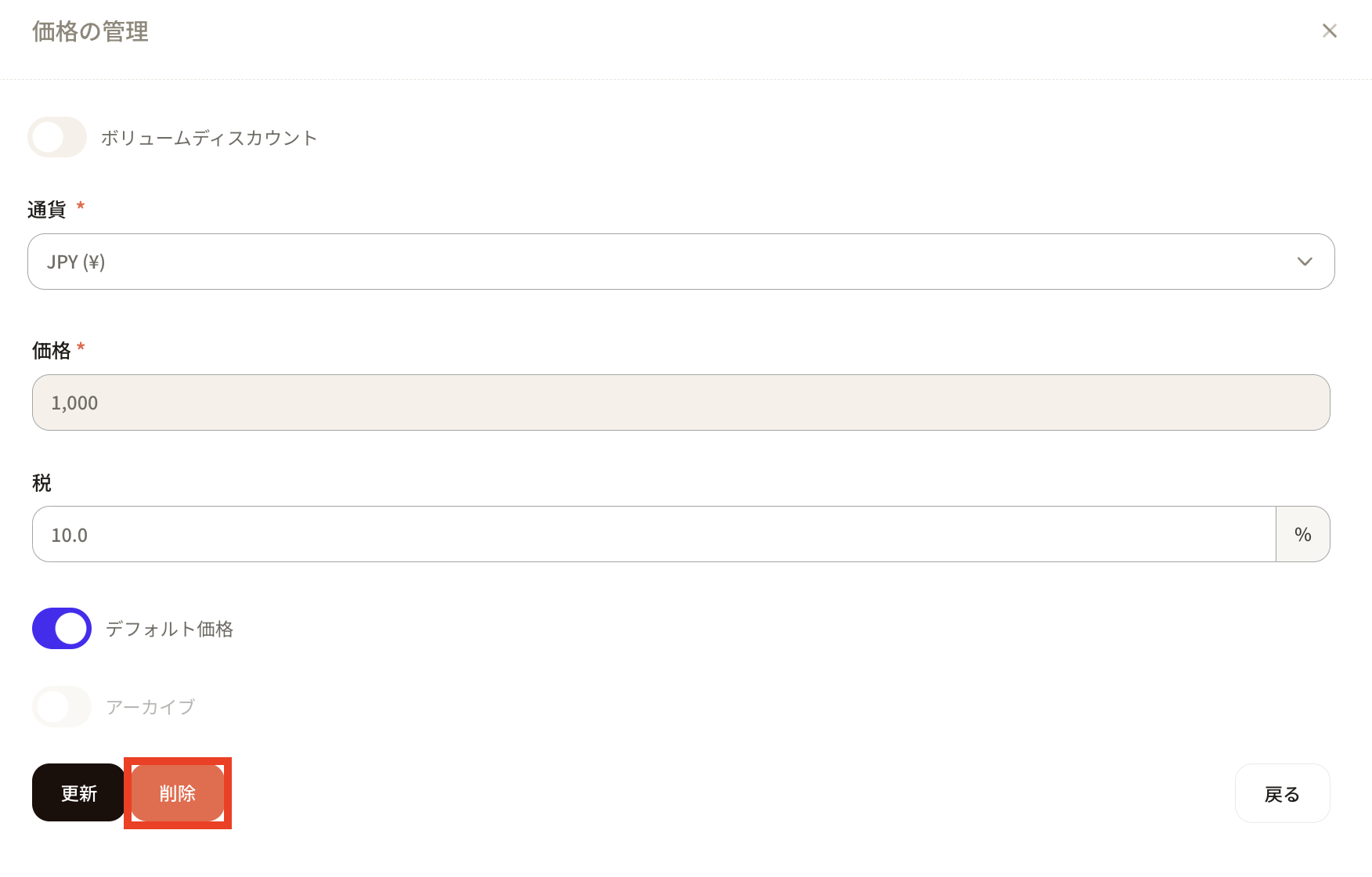Go back with the 戻る button
This screenshot has height=877, width=1372.
[1282, 794]
